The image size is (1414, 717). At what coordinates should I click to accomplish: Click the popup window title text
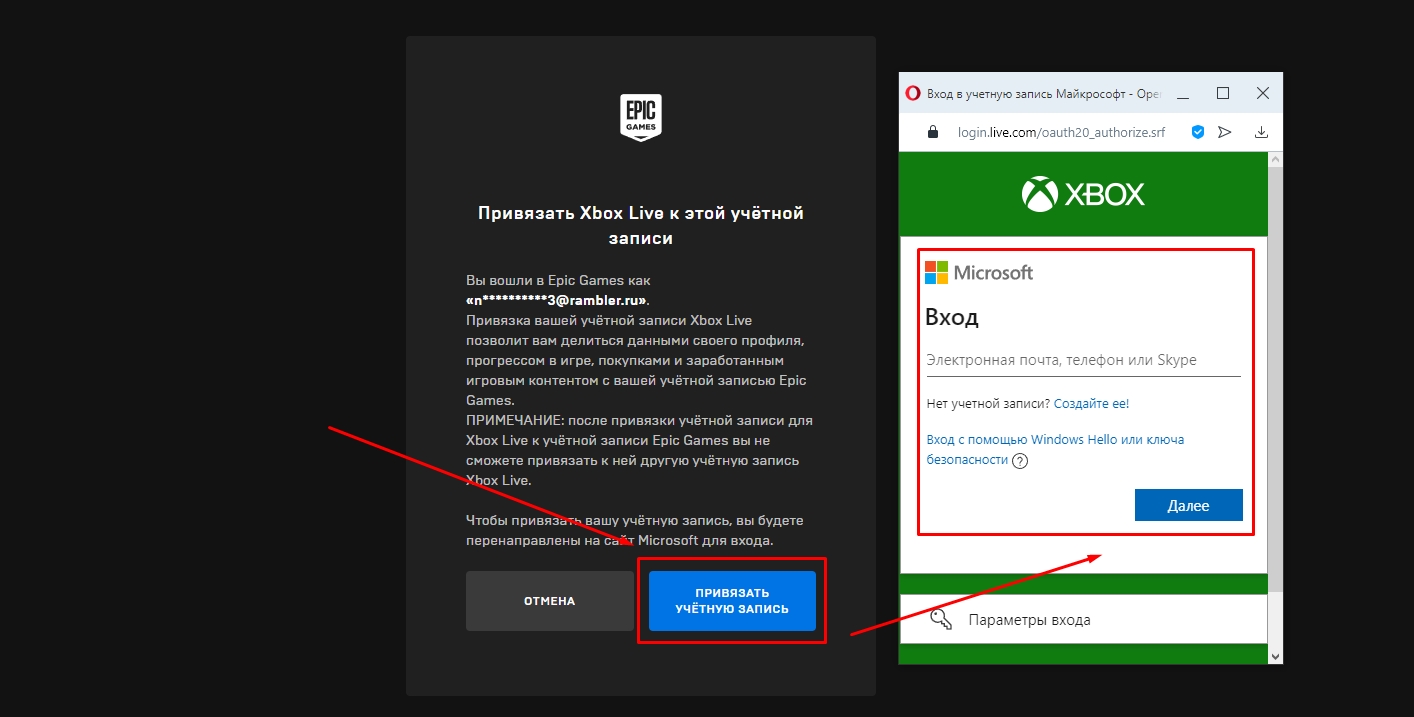click(x=1044, y=94)
